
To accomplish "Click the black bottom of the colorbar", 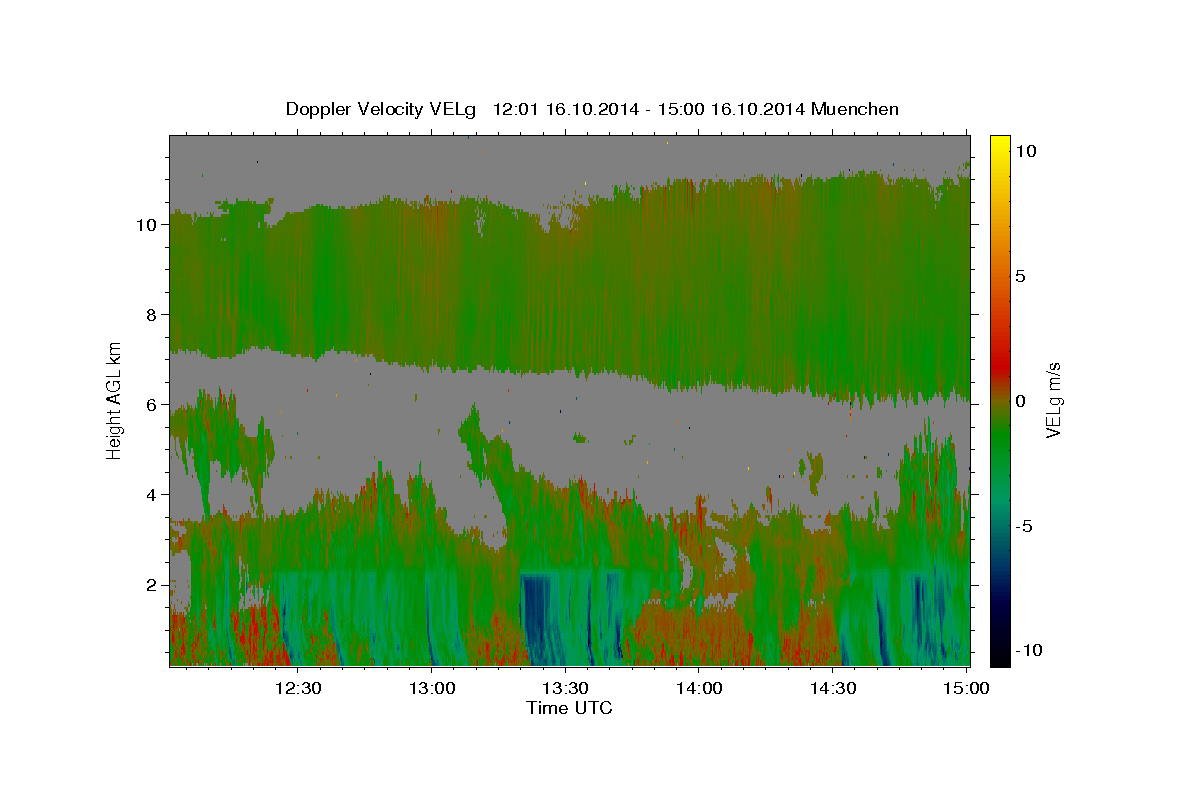I will (x=999, y=657).
